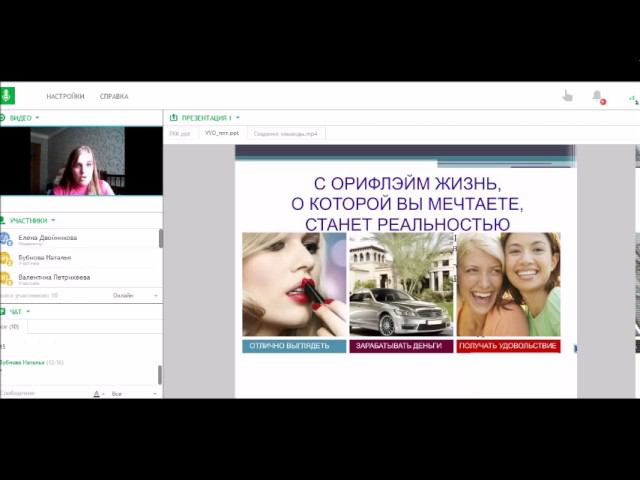Toggle the green microphone button
Viewport: 640px width, 480px height.
7,96
